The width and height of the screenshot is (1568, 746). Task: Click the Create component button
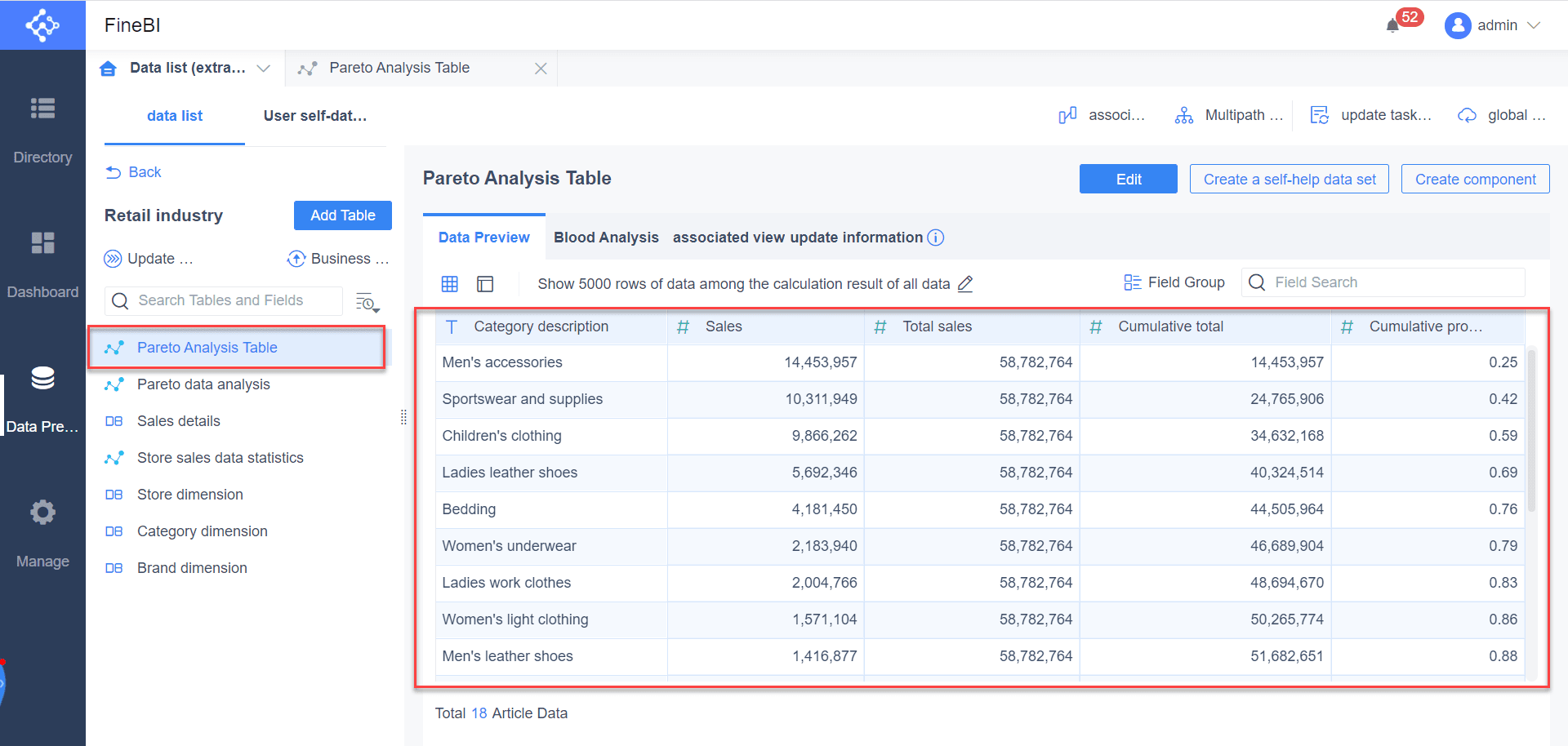(x=1476, y=179)
